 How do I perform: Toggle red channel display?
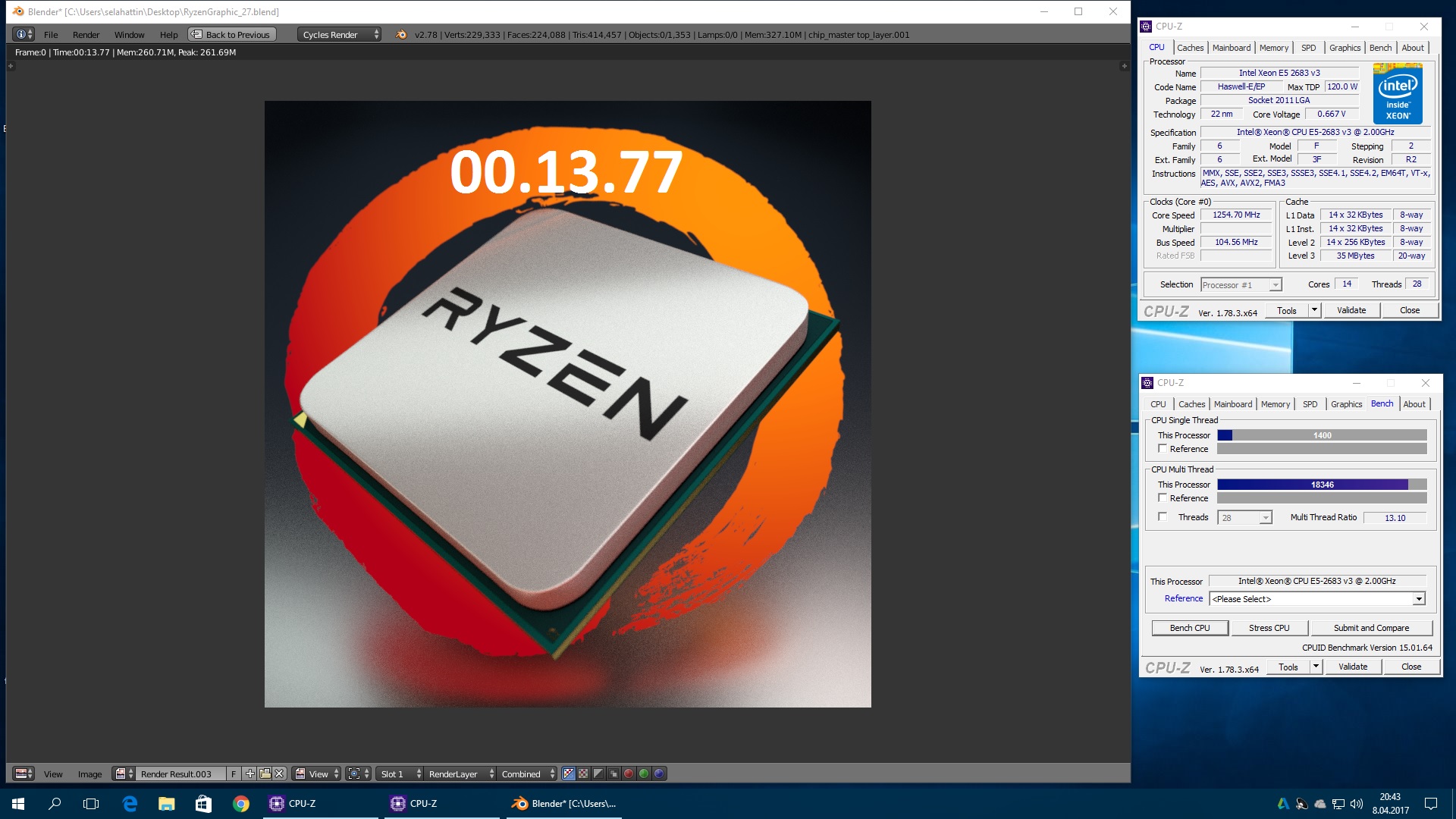[629, 773]
